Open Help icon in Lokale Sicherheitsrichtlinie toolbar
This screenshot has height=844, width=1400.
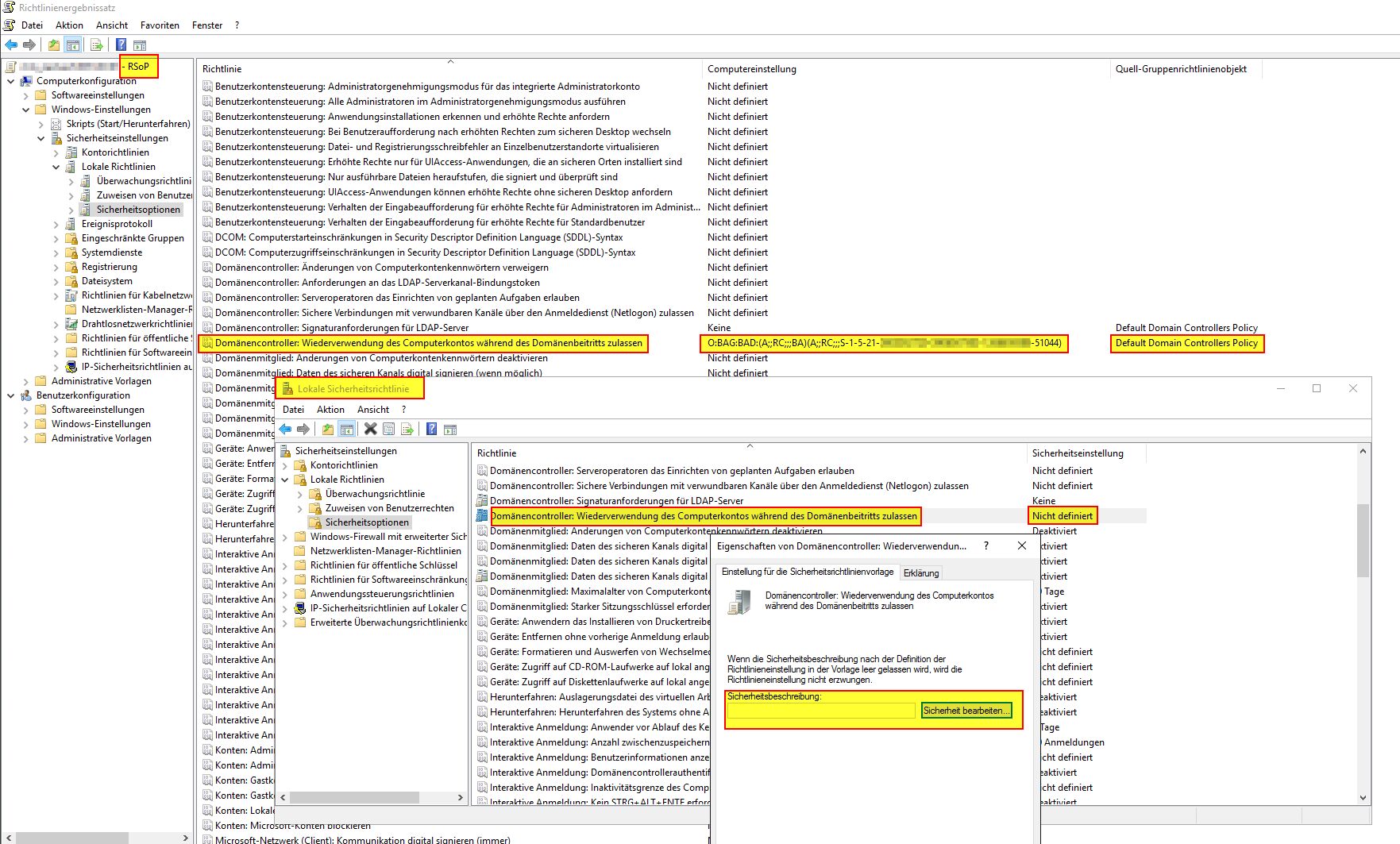tap(431, 430)
